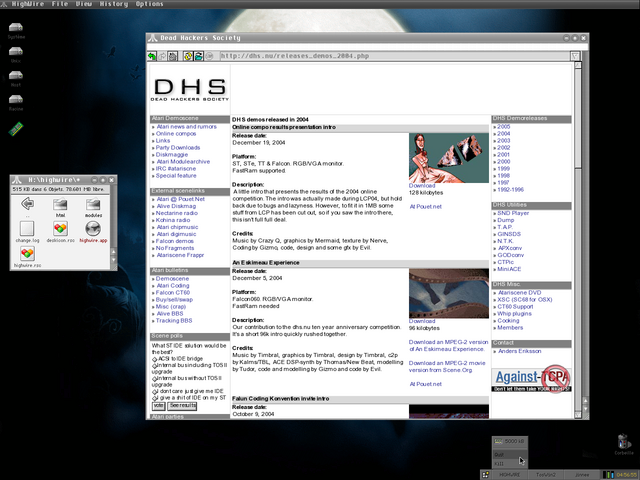This screenshot has width=640, height=480.
Task: Choose 'Internal bus without TOS II upgrade'
Action: (155, 379)
